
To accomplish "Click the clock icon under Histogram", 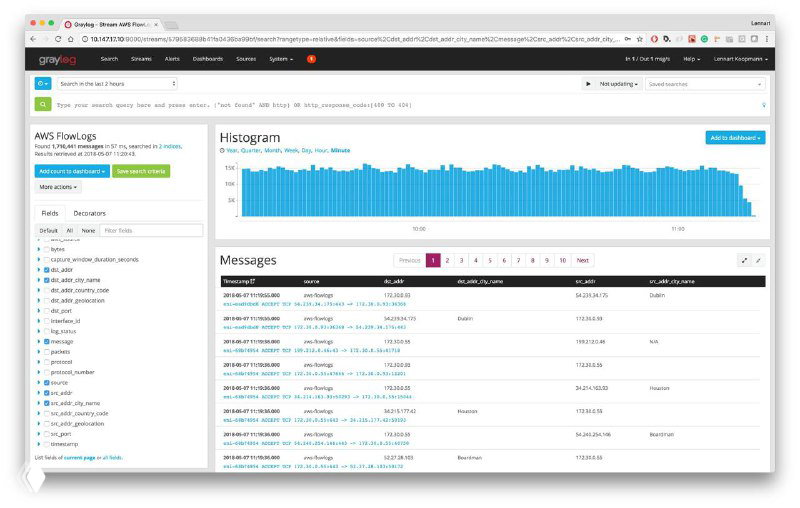I will [x=222, y=150].
